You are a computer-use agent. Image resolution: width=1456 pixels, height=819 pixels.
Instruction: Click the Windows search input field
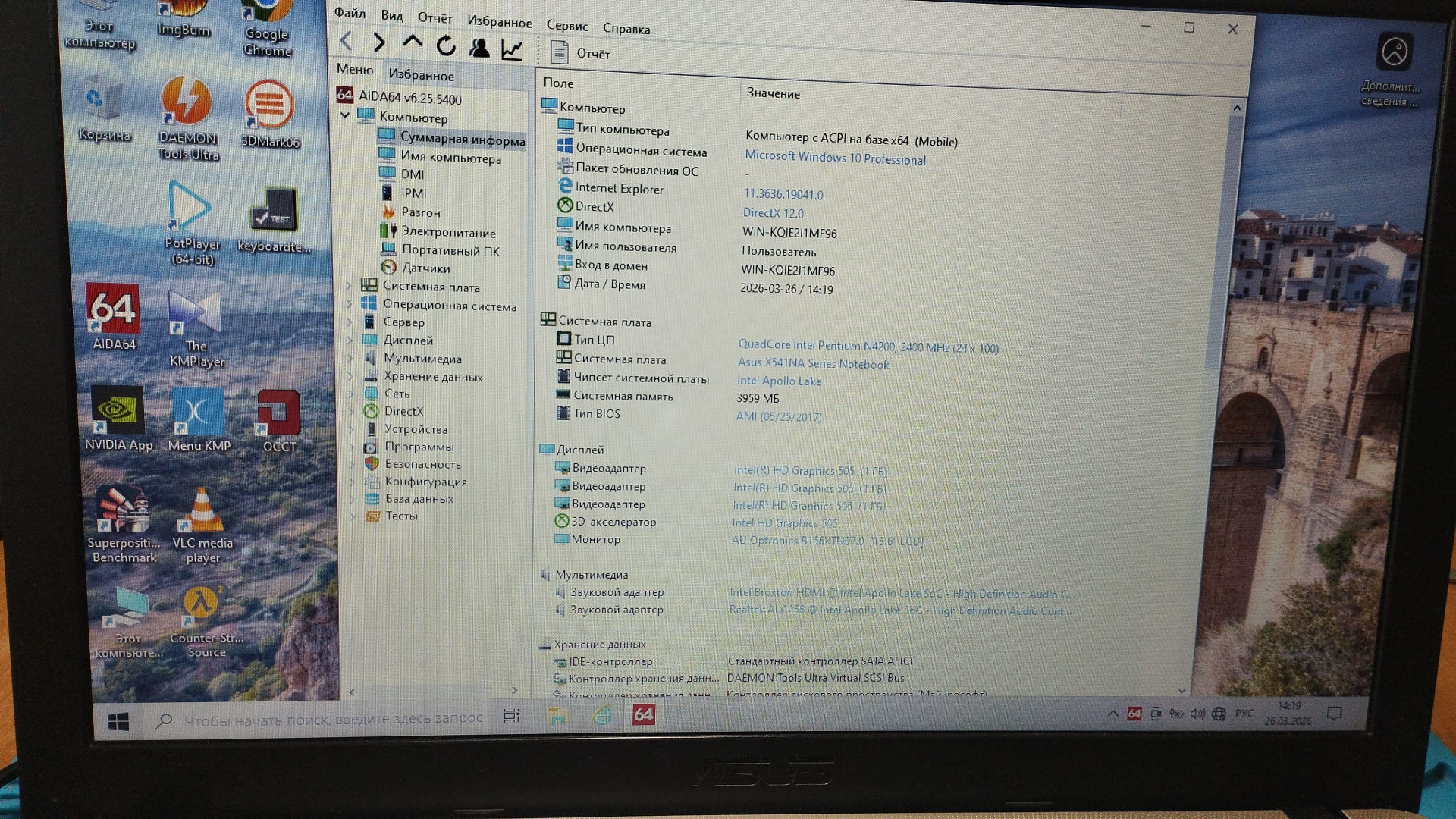pos(332,718)
